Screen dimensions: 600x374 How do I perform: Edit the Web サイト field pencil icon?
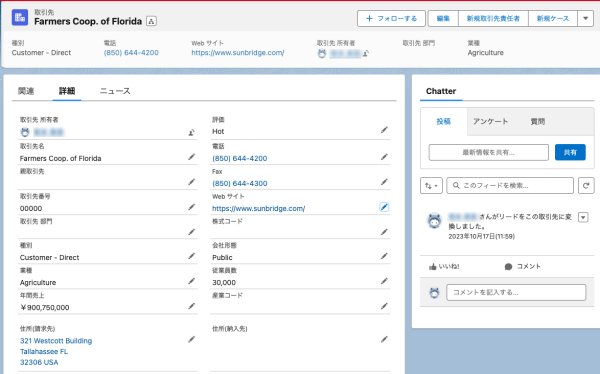pyautogui.click(x=384, y=207)
